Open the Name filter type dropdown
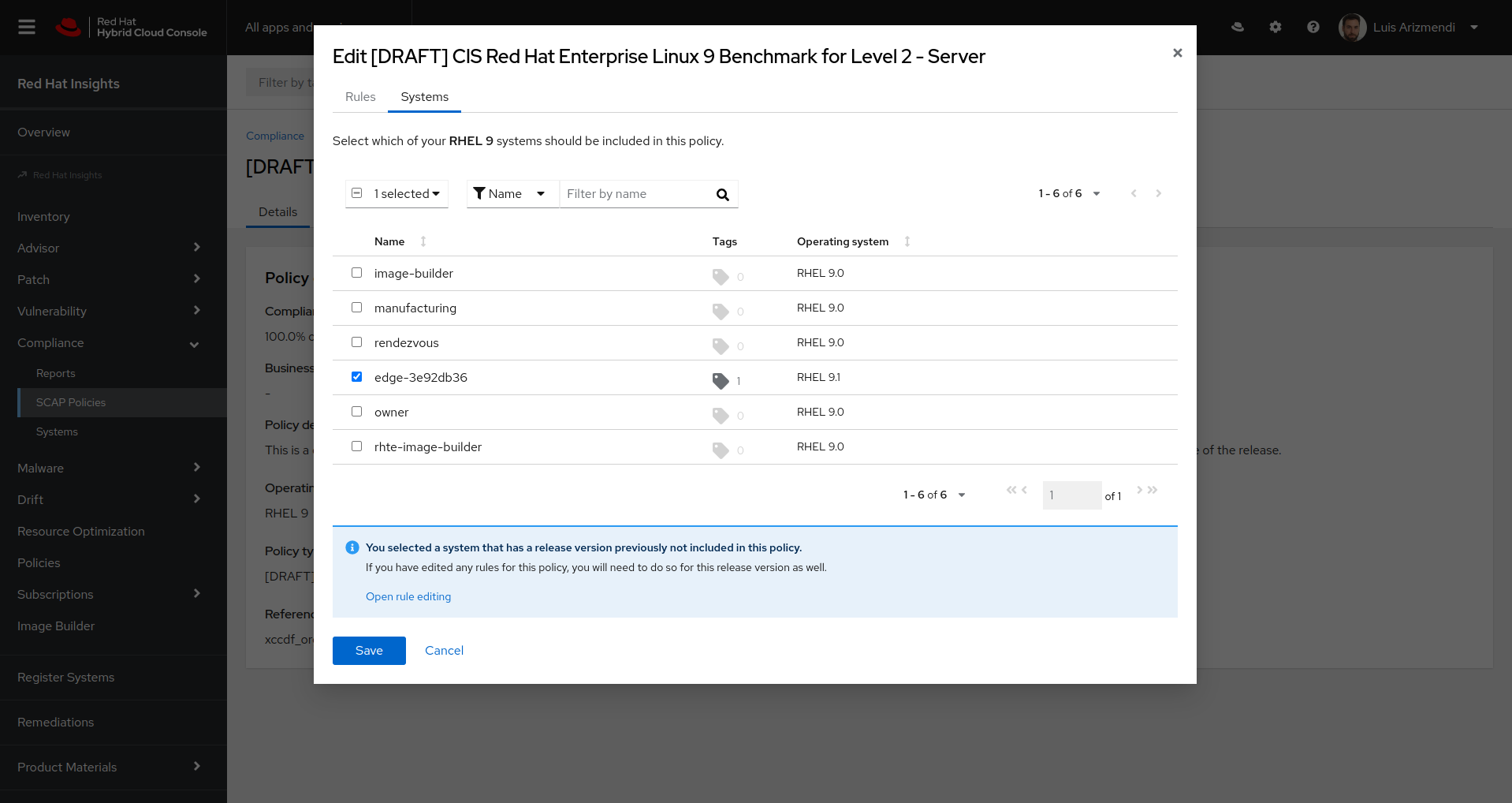This screenshot has width=1512, height=803. [x=512, y=194]
